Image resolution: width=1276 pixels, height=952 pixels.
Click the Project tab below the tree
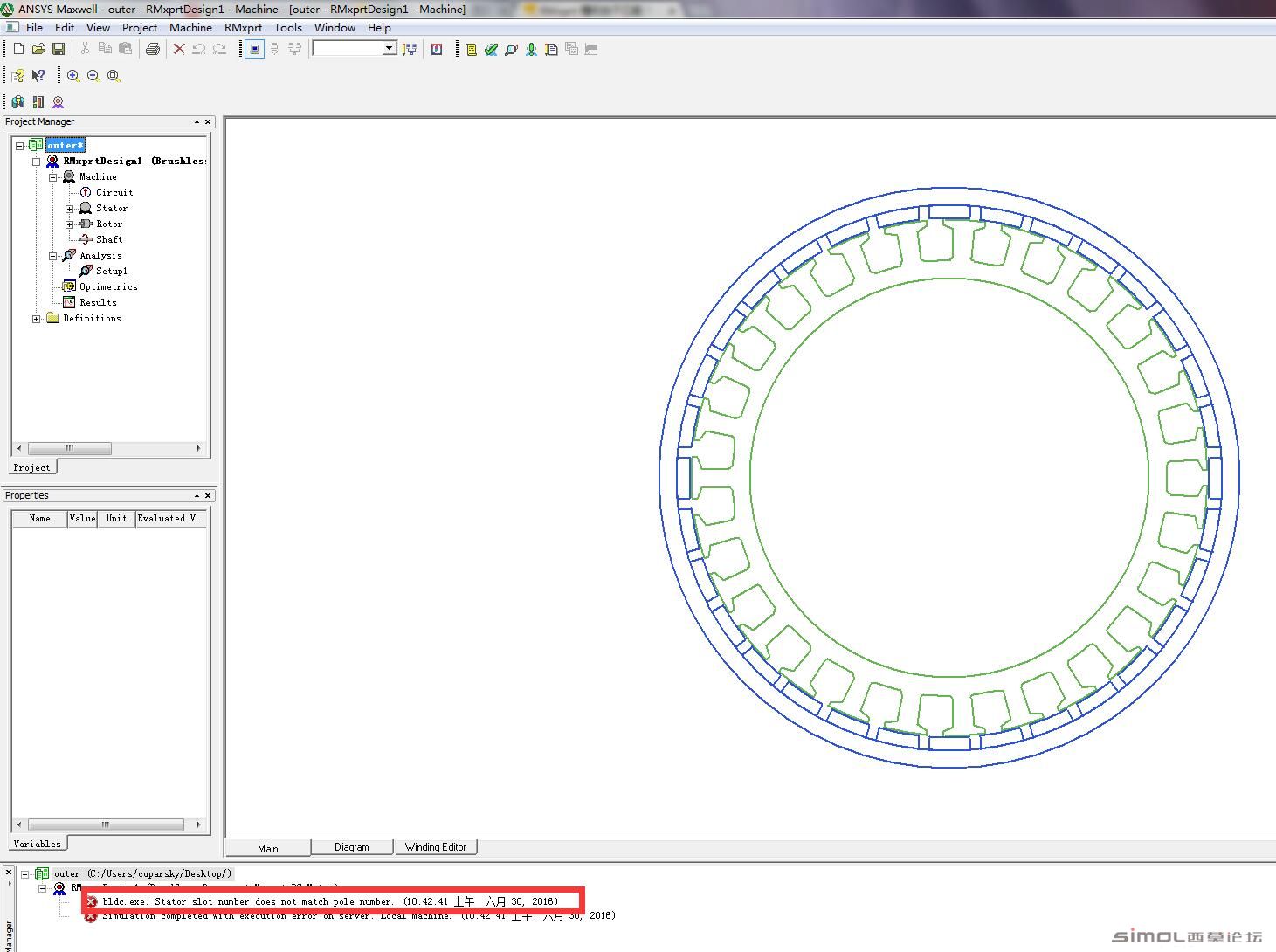coord(32,467)
